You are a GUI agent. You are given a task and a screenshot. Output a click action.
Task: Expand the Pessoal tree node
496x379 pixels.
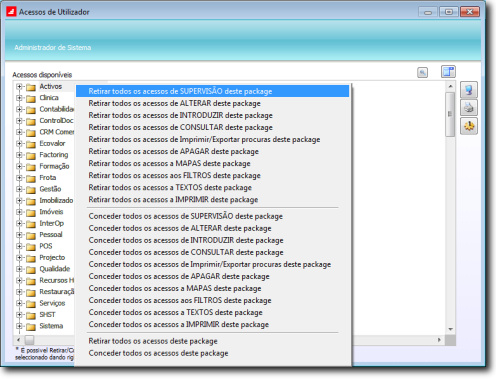(x=19, y=235)
